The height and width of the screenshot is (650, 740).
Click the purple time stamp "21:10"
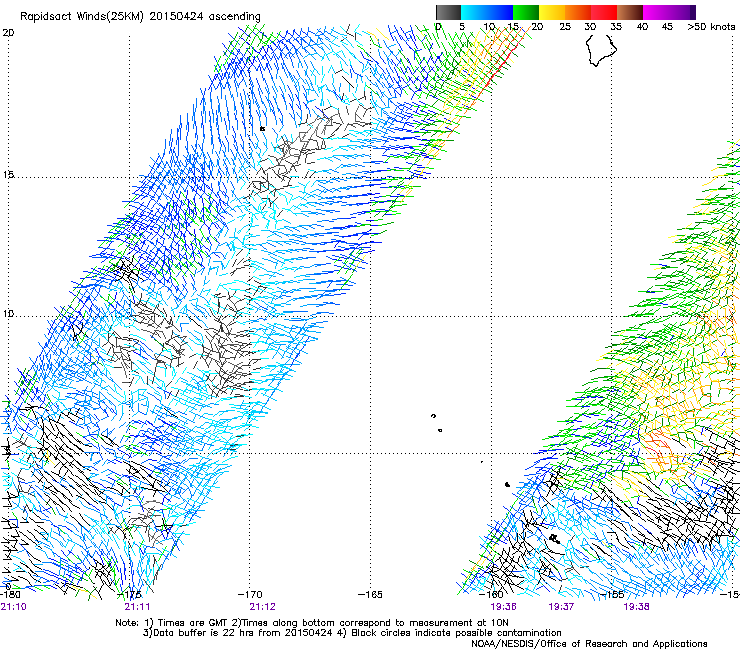pos(14,607)
